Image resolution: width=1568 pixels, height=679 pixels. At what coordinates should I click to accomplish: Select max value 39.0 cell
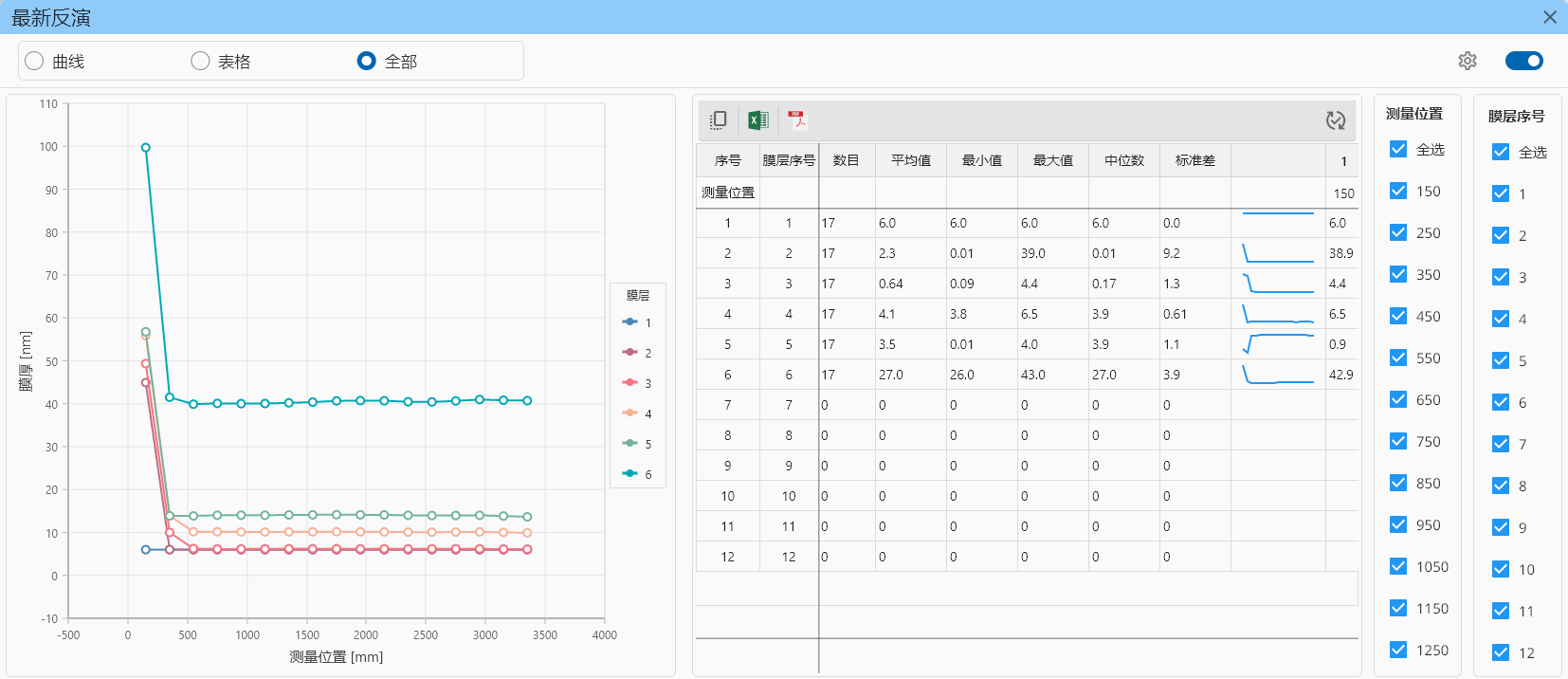point(1053,253)
